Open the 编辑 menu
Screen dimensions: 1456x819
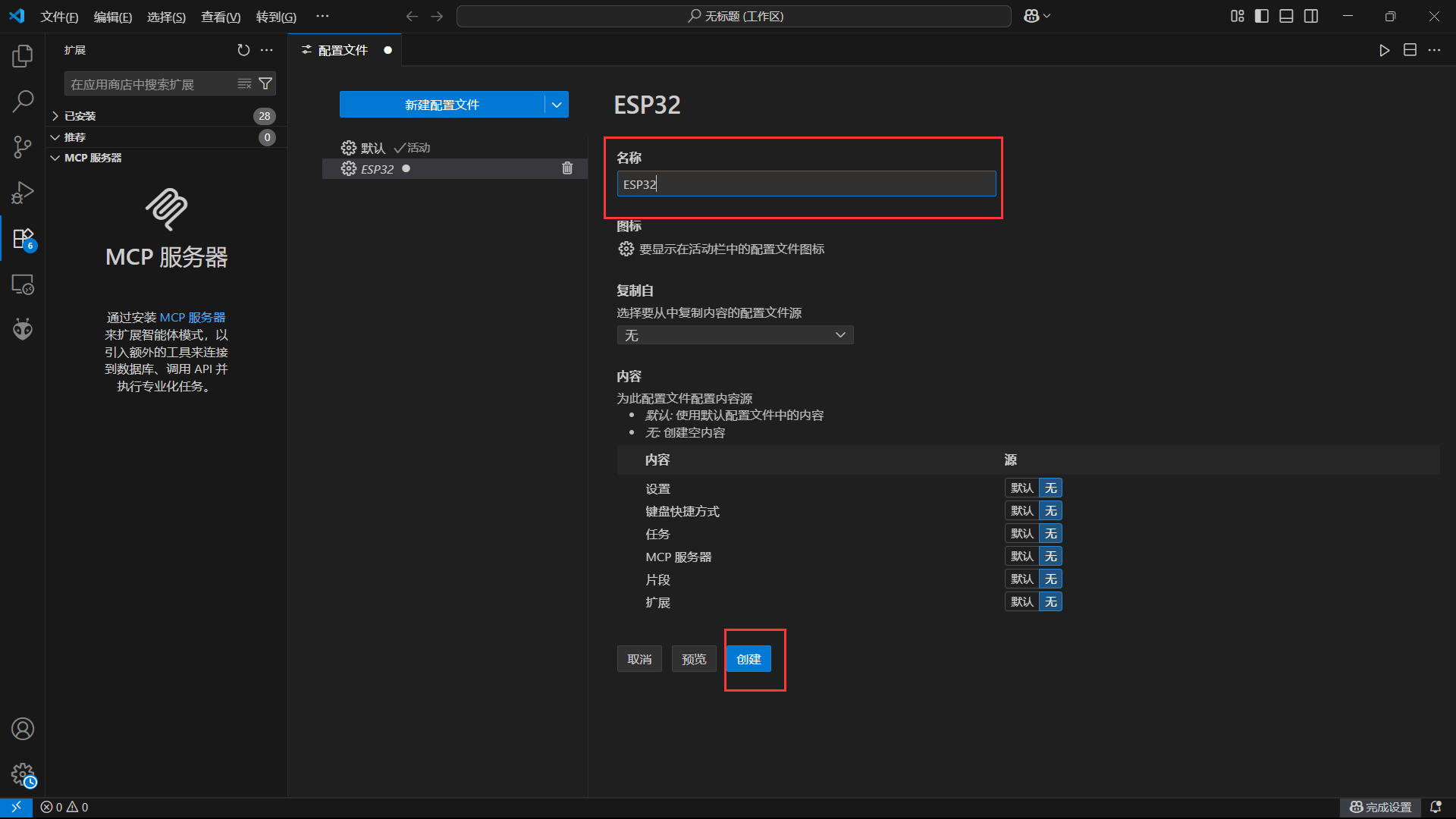[x=112, y=17]
